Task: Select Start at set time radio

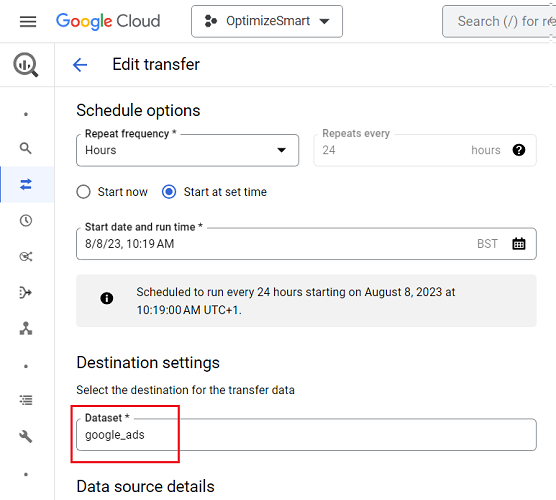Action: coord(169,192)
